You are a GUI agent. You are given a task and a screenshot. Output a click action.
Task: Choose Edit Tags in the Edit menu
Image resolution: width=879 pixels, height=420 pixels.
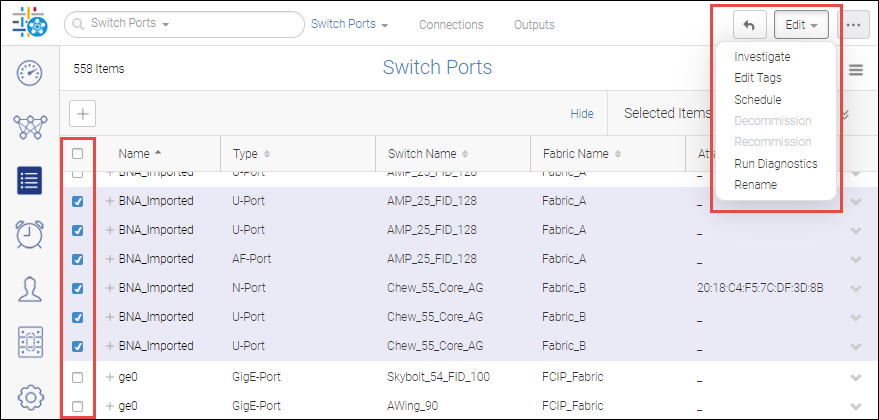click(757, 78)
